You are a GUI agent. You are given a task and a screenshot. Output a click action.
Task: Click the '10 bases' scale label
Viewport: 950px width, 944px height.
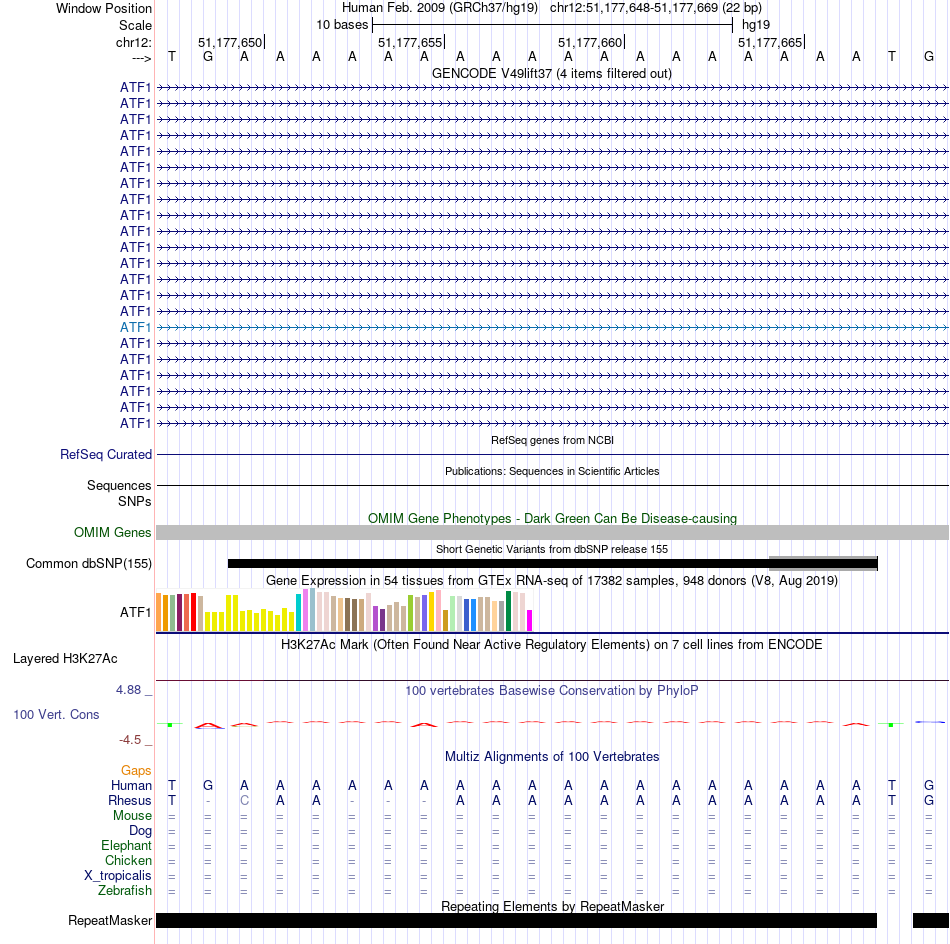[x=342, y=25]
